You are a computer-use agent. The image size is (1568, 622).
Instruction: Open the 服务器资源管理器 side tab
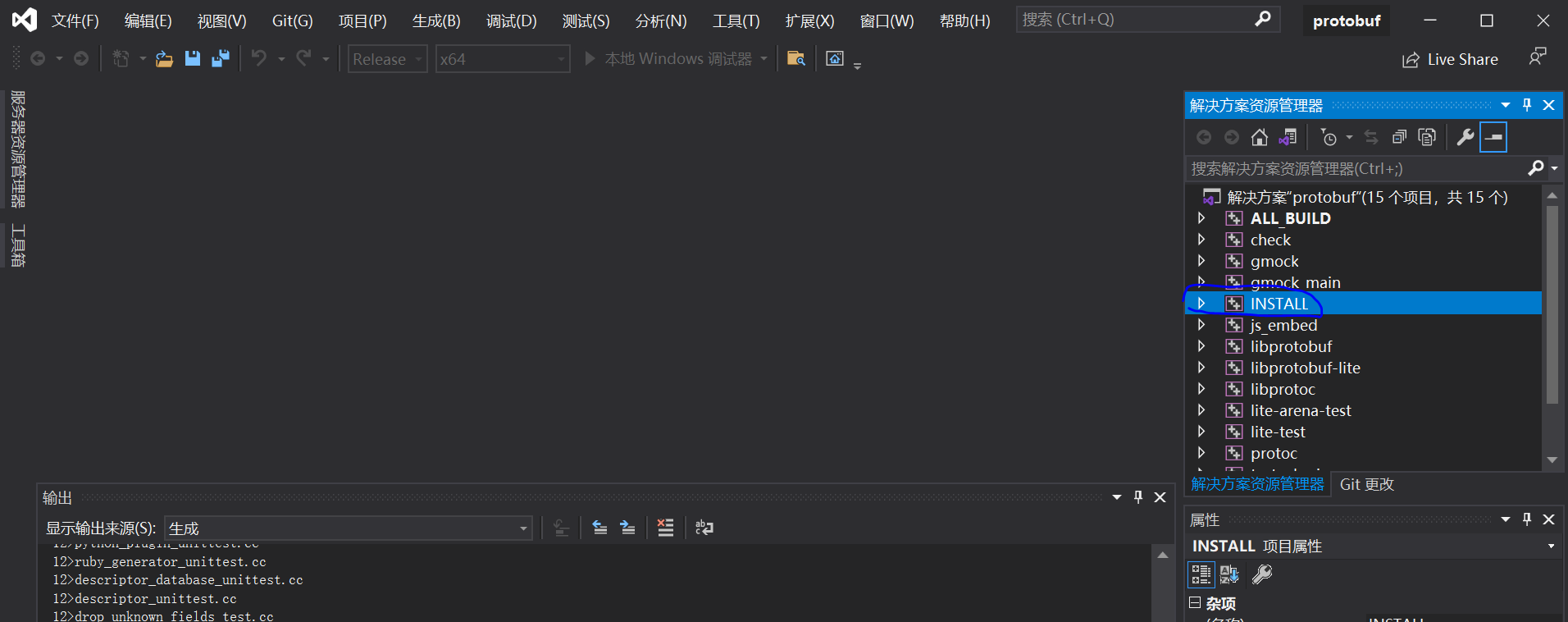pyautogui.click(x=17, y=149)
